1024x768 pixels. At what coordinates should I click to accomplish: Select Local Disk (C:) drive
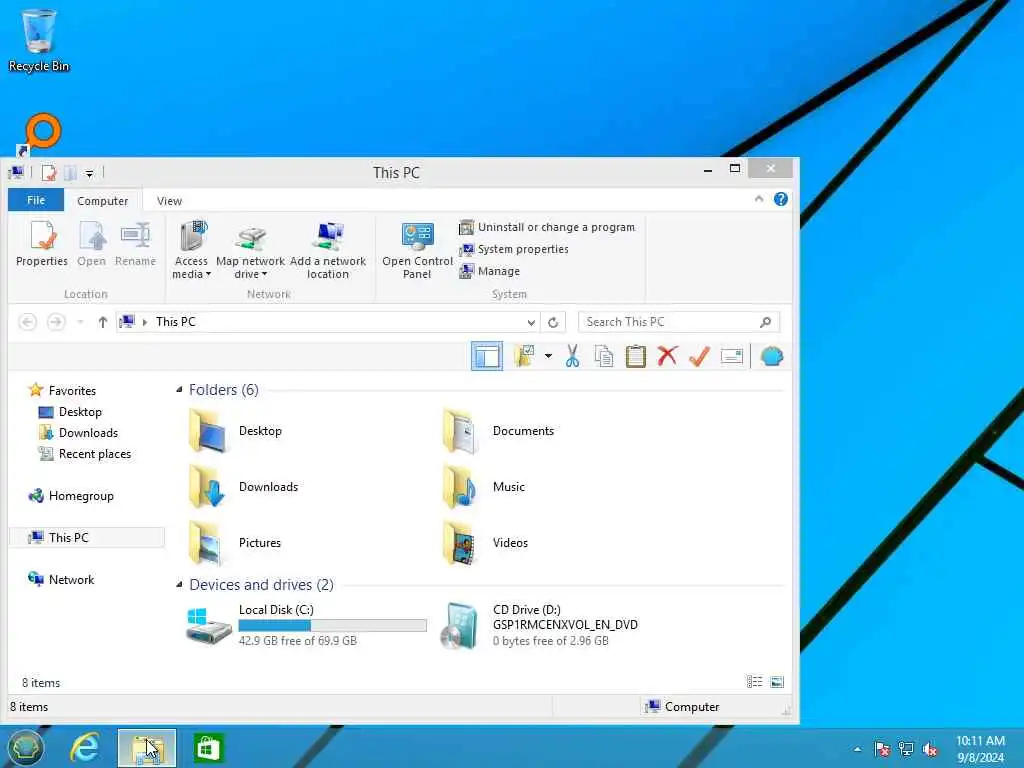tap(306, 625)
